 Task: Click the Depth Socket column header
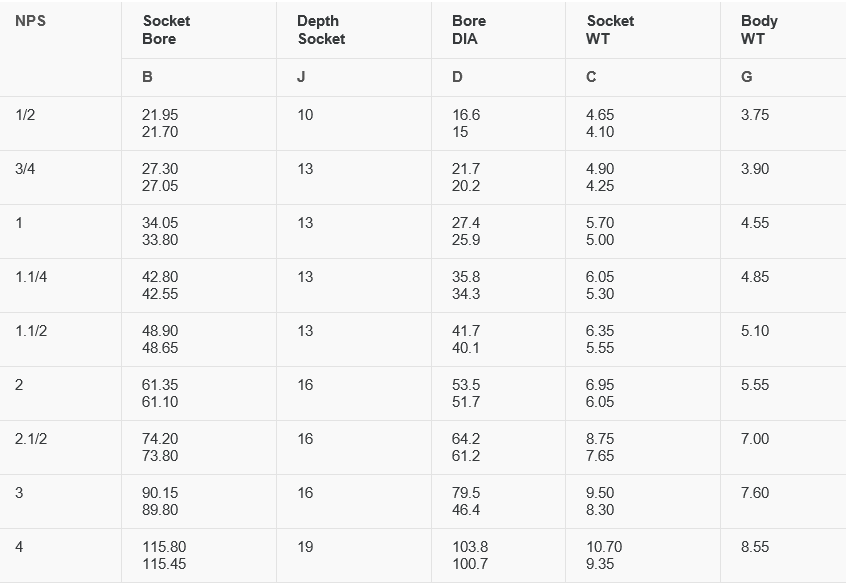[x=320, y=30]
